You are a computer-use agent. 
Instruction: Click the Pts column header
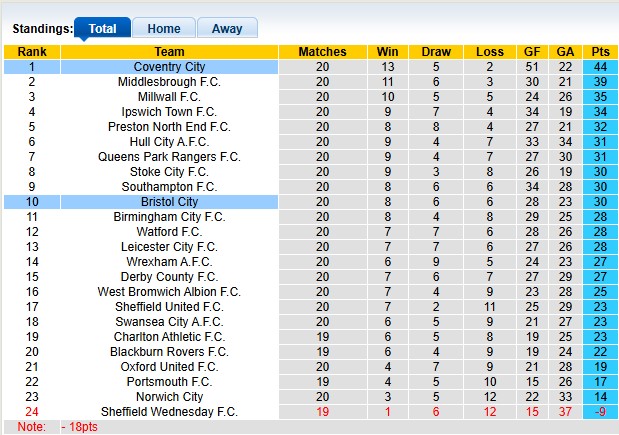pyautogui.click(x=600, y=52)
